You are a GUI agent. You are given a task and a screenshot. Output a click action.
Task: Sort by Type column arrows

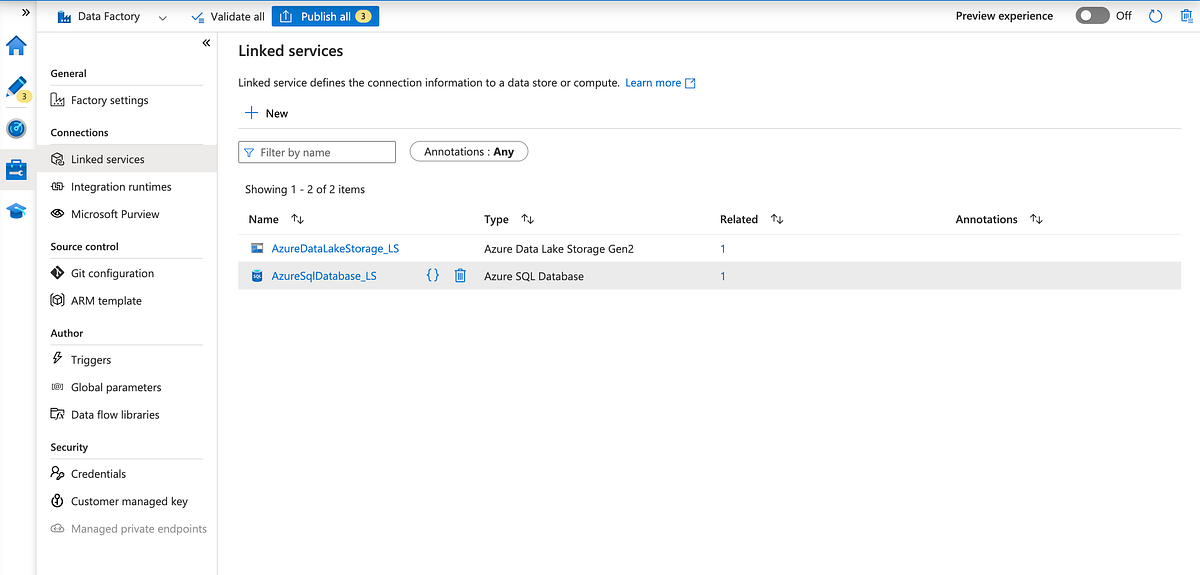527,219
